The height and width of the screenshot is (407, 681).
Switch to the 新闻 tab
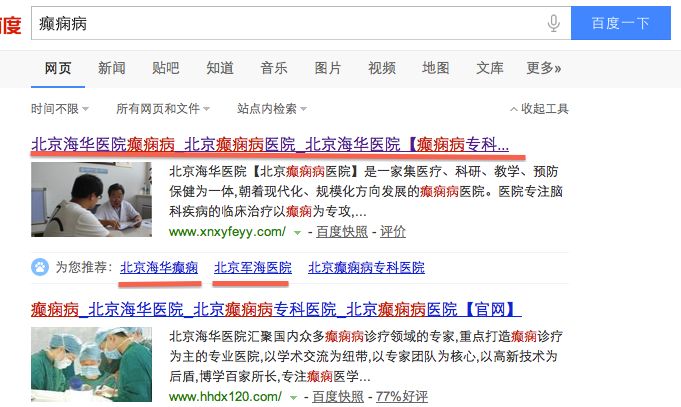(112, 68)
